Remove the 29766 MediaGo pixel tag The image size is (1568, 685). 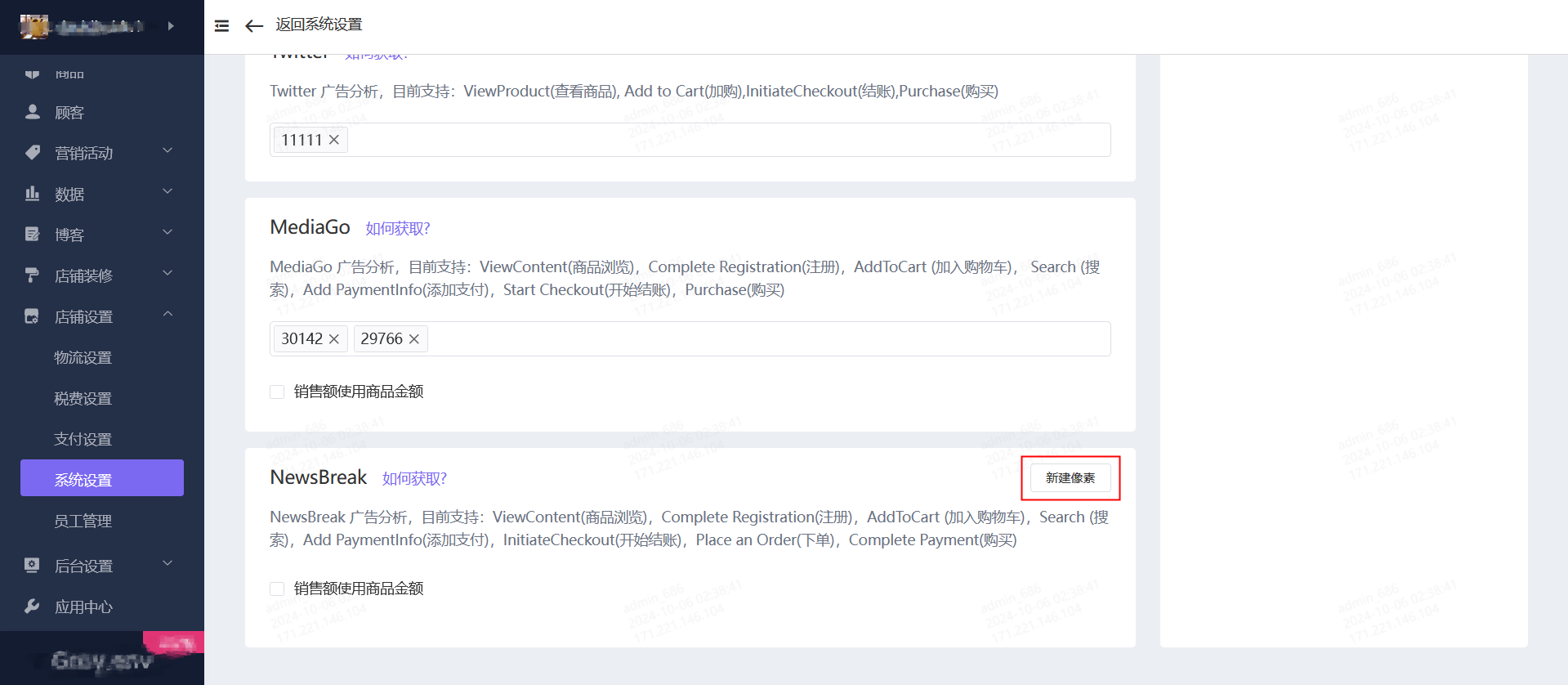[414, 339]
